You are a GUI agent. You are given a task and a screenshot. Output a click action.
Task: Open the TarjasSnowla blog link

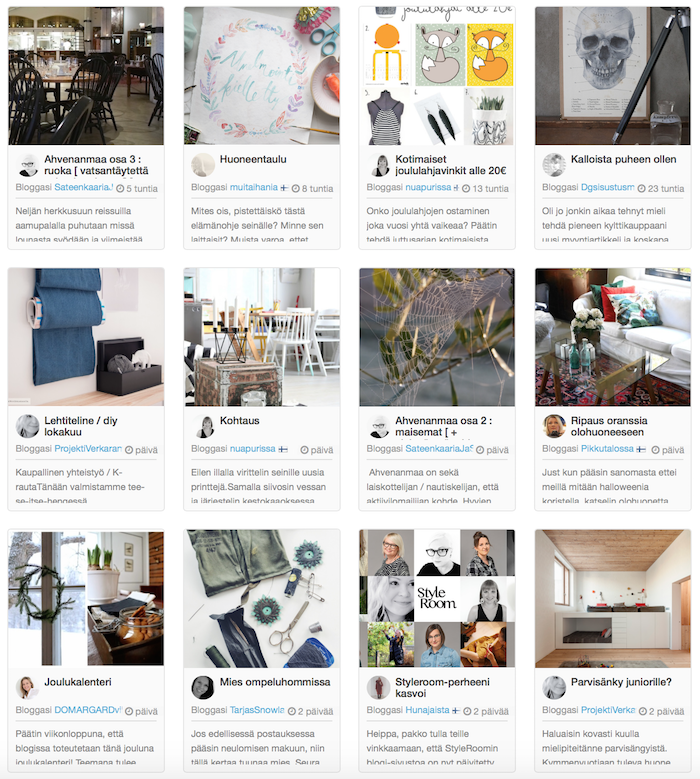tap(257, 710)
